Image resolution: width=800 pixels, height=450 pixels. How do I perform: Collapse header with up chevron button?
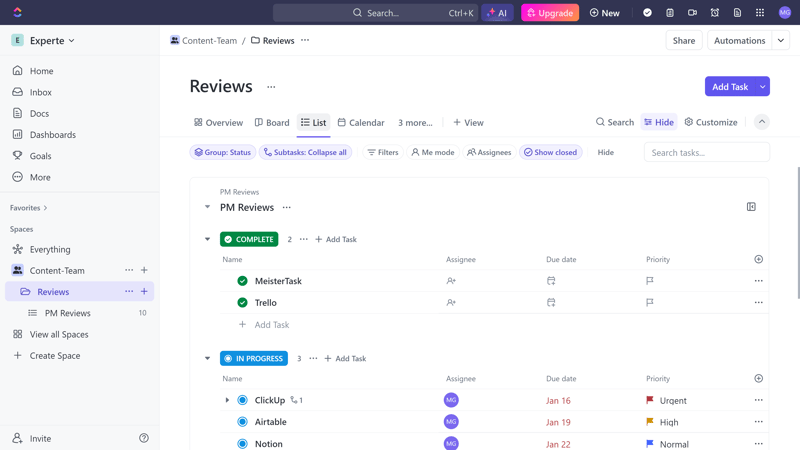(762, 122)
